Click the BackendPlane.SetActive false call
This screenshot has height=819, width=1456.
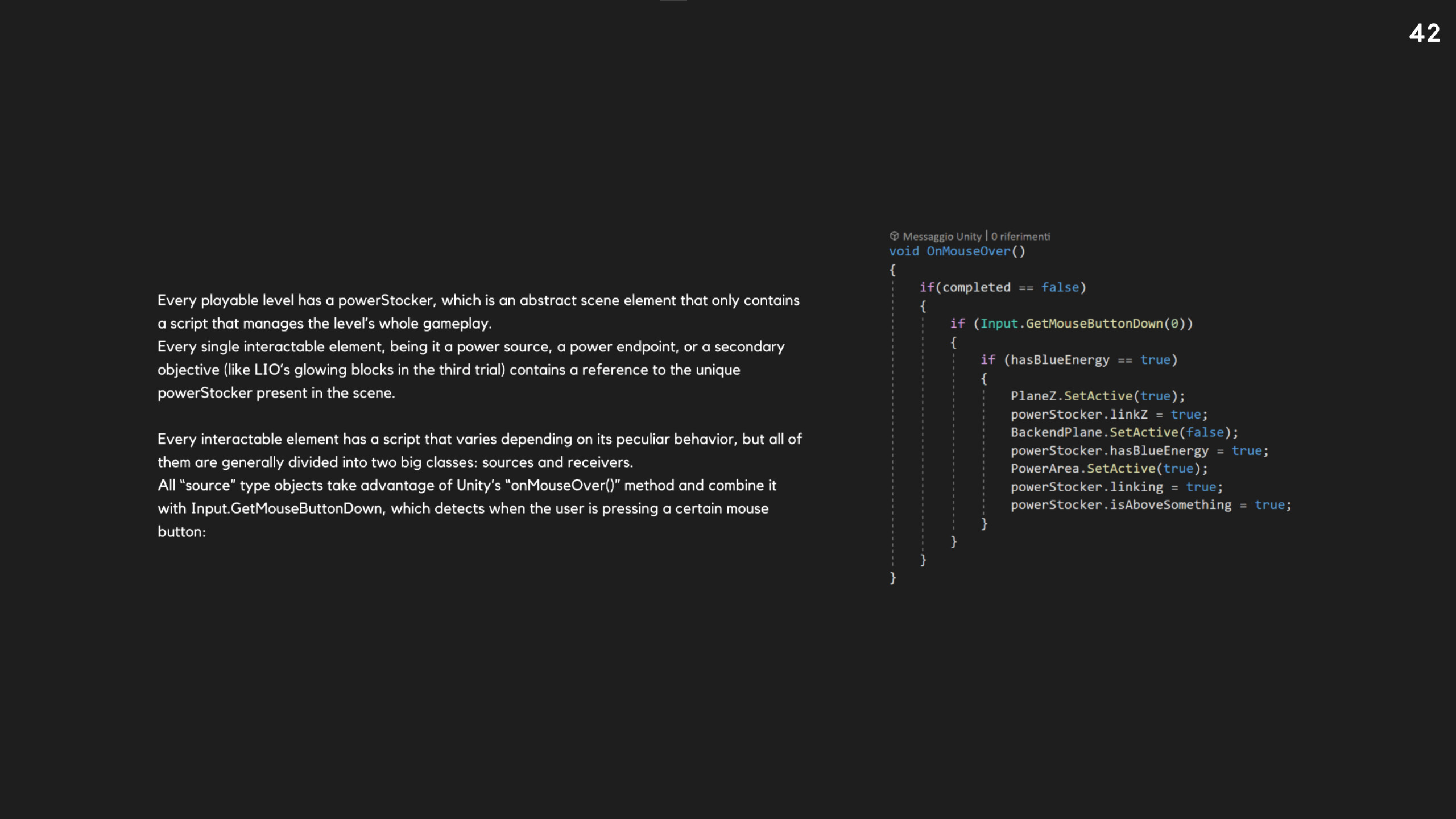pos(1124,432)
